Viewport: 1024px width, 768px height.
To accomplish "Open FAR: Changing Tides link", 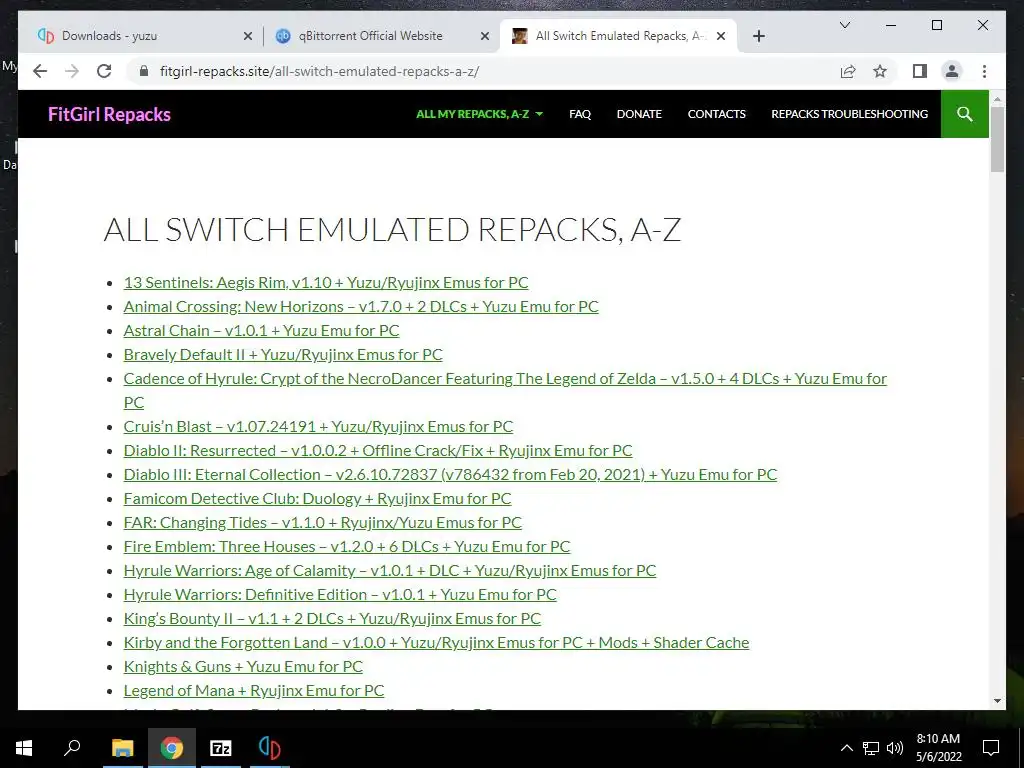I will [323, 523].
